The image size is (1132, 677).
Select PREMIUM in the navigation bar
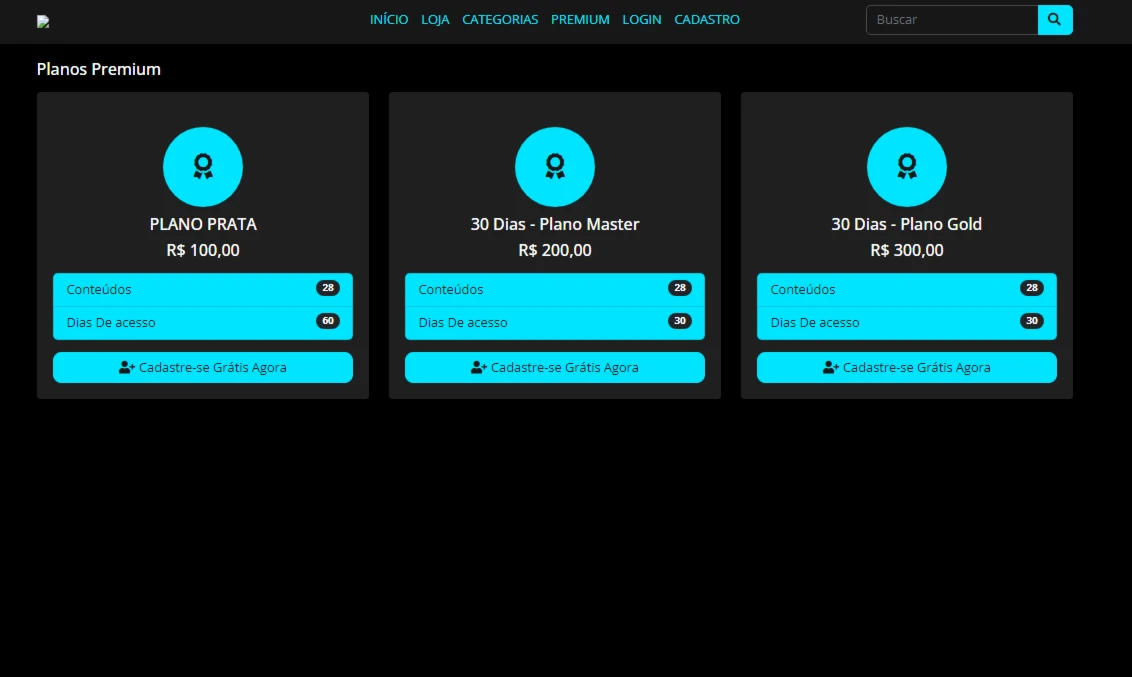click(580, 20)
